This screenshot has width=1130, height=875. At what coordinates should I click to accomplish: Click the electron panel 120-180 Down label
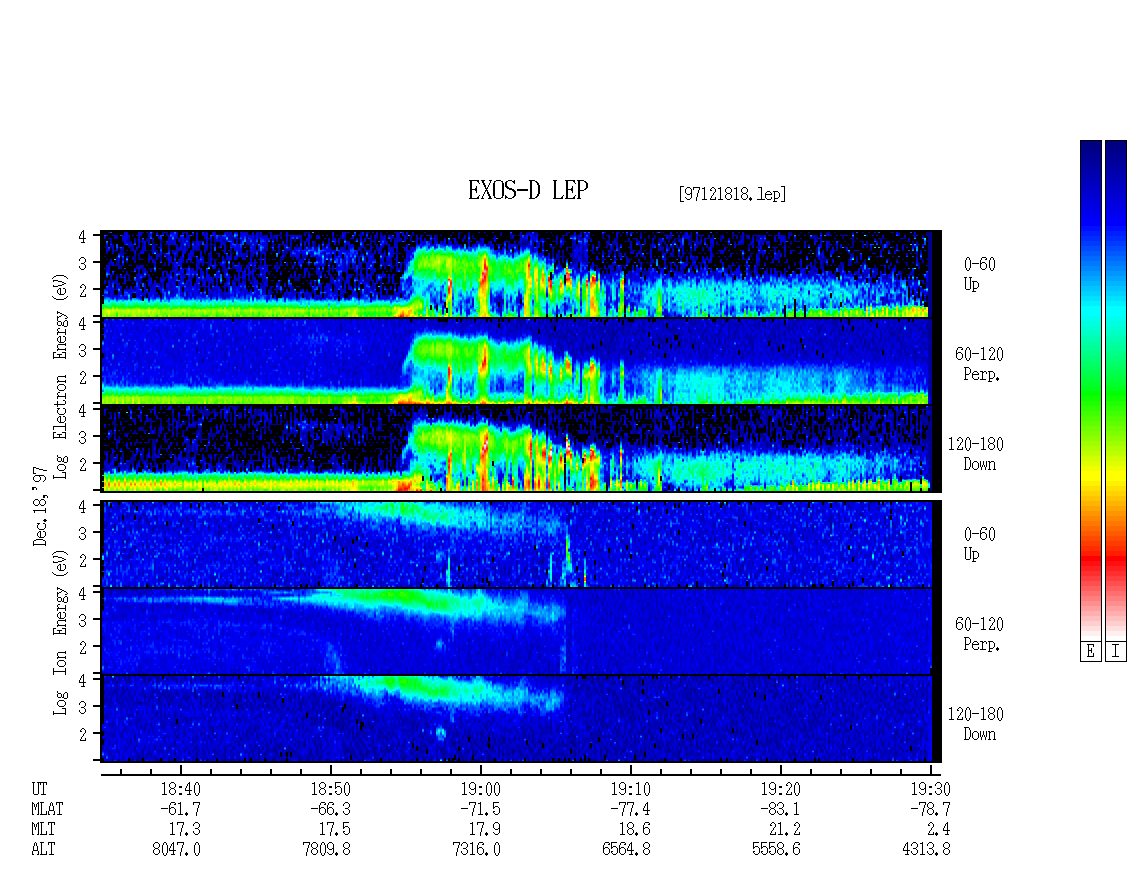976,454
